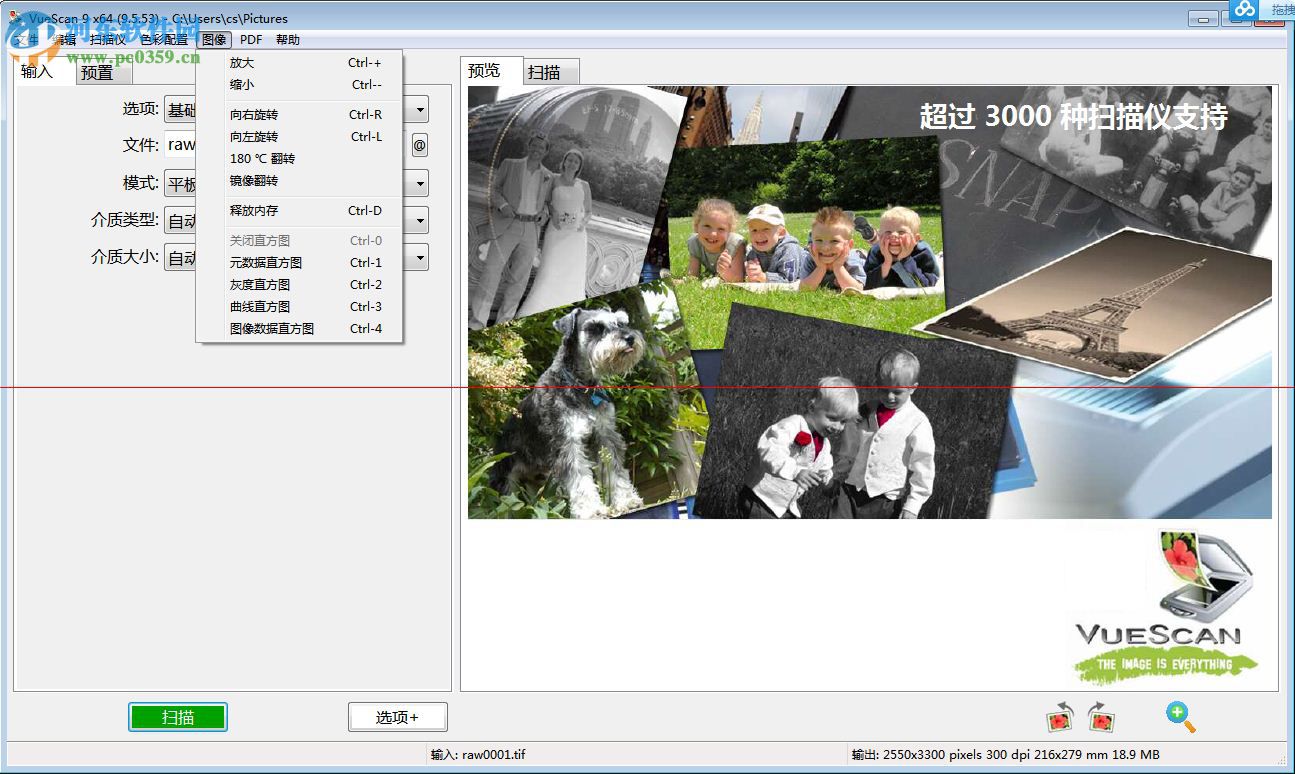Click the @ button beside the 文件 field

420,145
